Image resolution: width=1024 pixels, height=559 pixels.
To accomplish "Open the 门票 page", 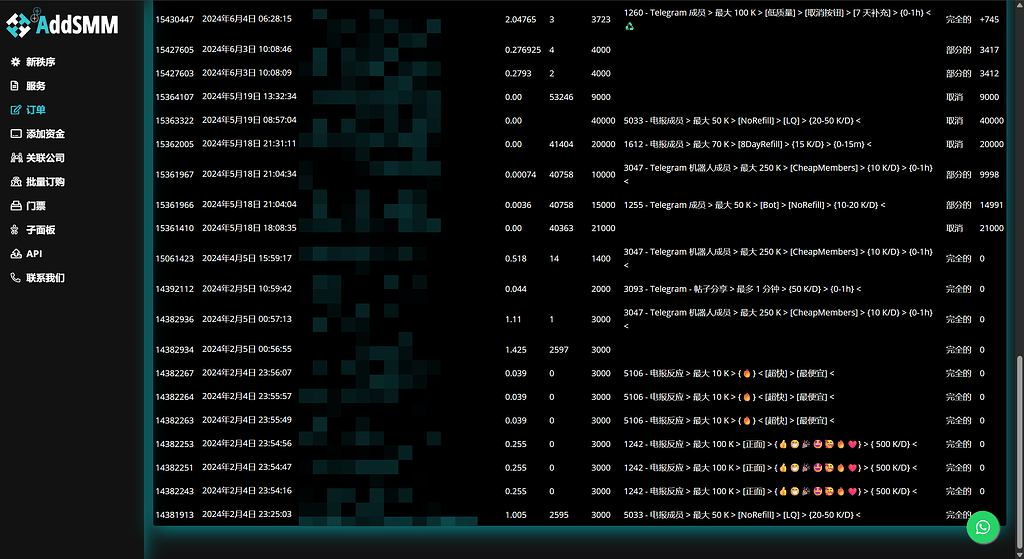I will click(x=36, y=206).
